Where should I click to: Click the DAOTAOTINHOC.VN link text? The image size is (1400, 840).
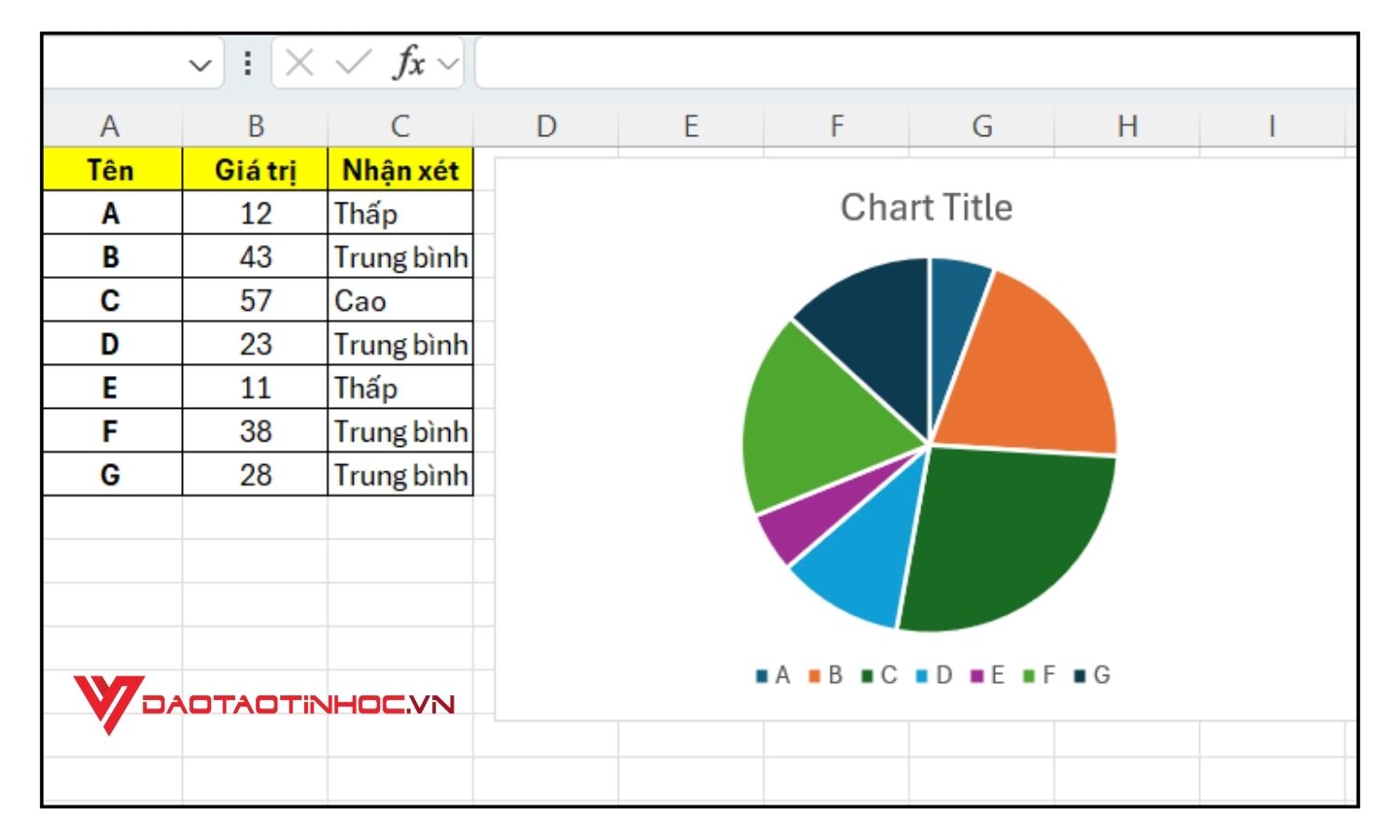pos(299,705)
